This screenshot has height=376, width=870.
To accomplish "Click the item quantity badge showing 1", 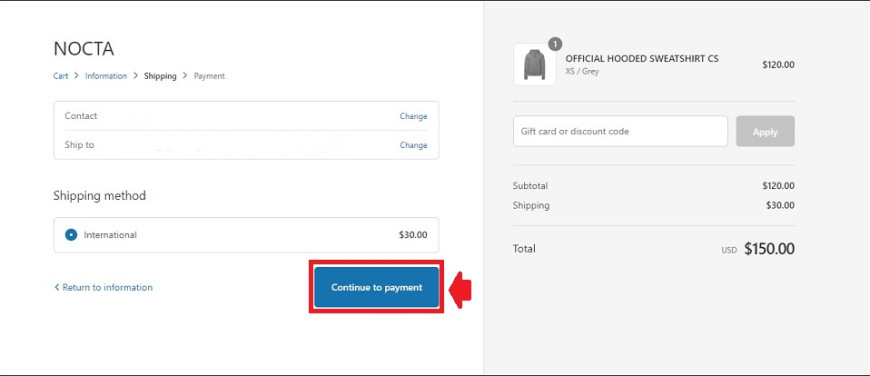I will pyautogui.click(x=555, y=44).
